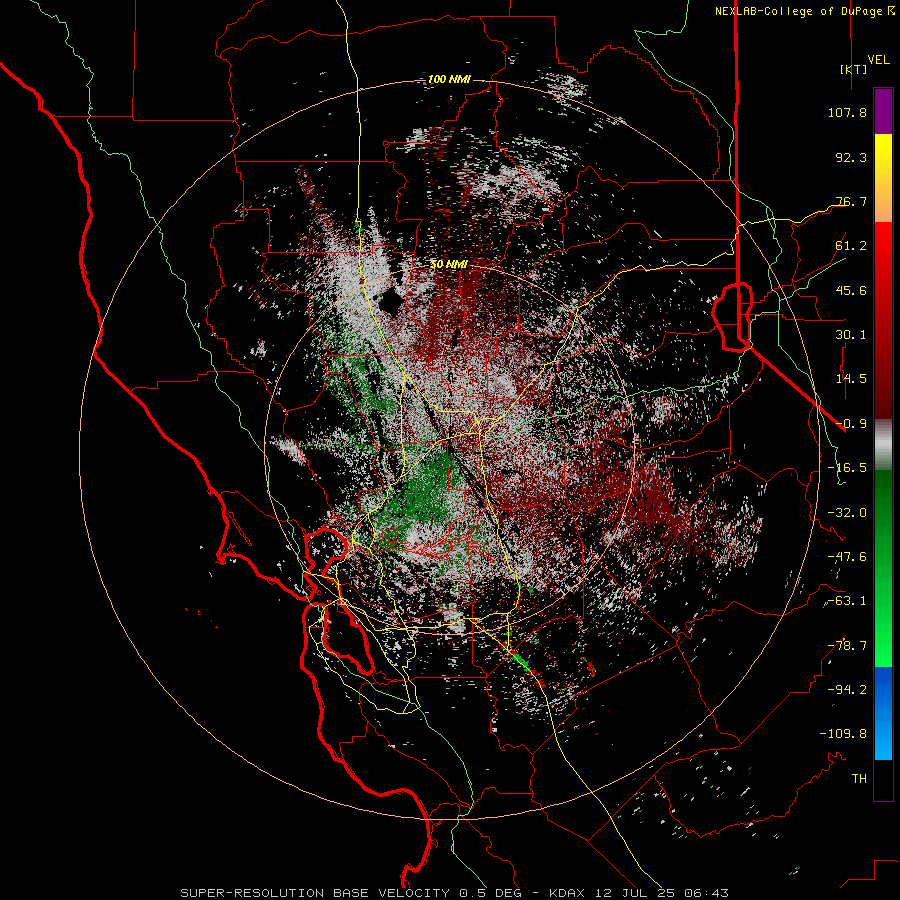Viewport: 900px width, 900px height.
Task: Click the green segment of color bar
Action: (883, 568)
